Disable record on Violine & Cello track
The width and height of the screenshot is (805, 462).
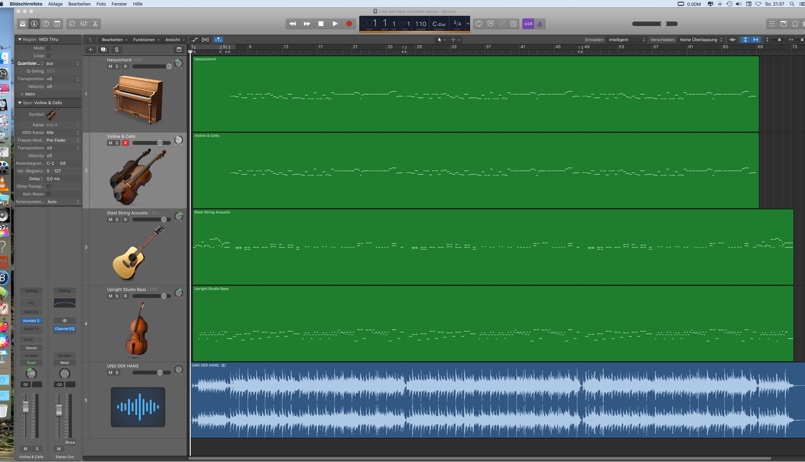(125, 143)
